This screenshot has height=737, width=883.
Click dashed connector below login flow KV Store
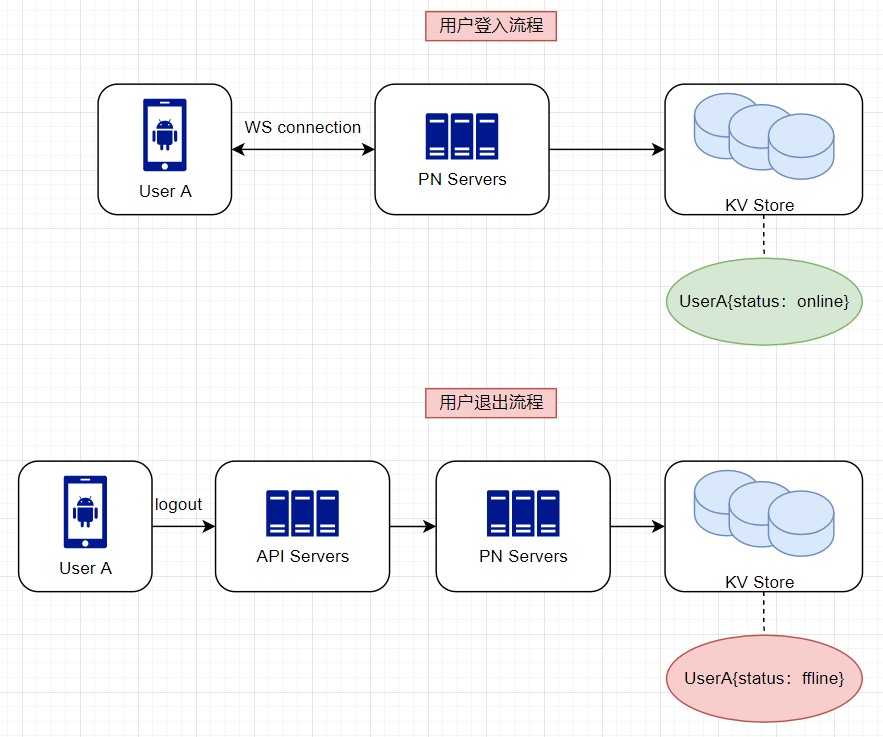pos(764,236)
